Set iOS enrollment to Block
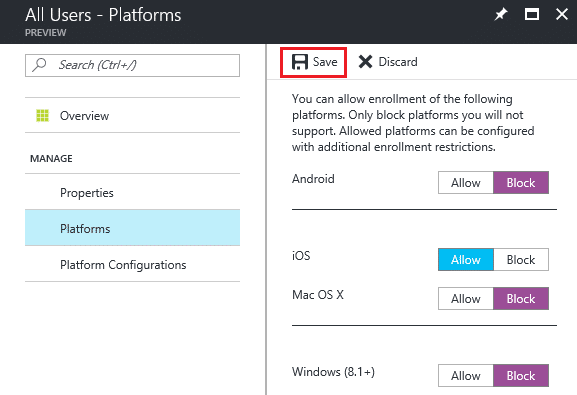Image resolution: width=577 pixels, height=395 pixels. coord(521,260)
